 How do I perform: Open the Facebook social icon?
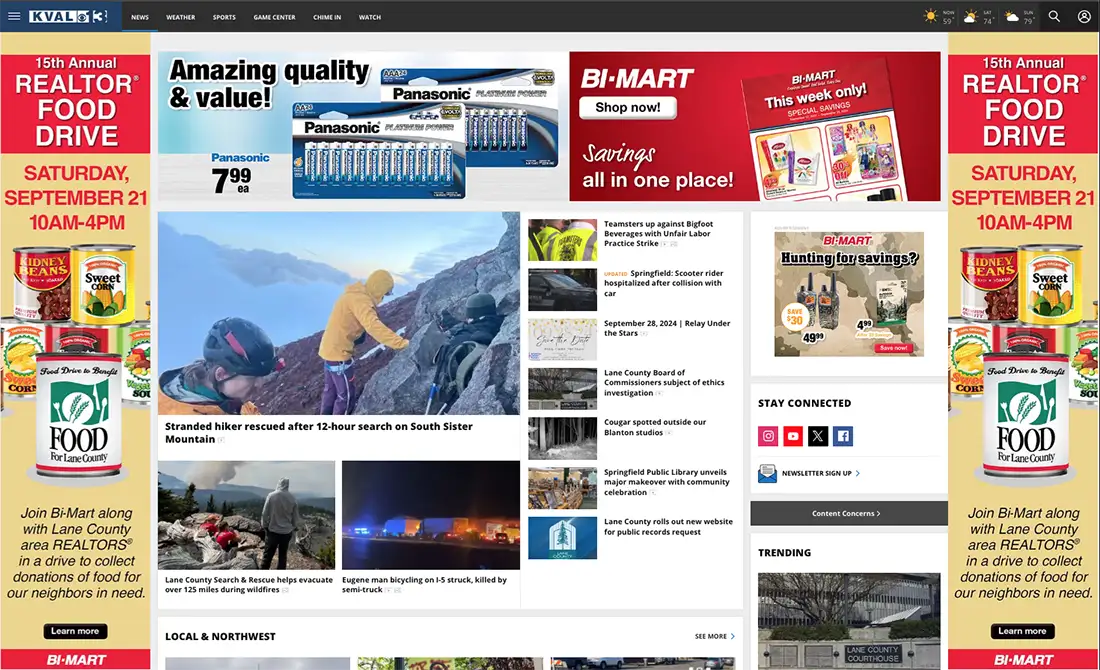pyautogui.click(x=843, y=436)
